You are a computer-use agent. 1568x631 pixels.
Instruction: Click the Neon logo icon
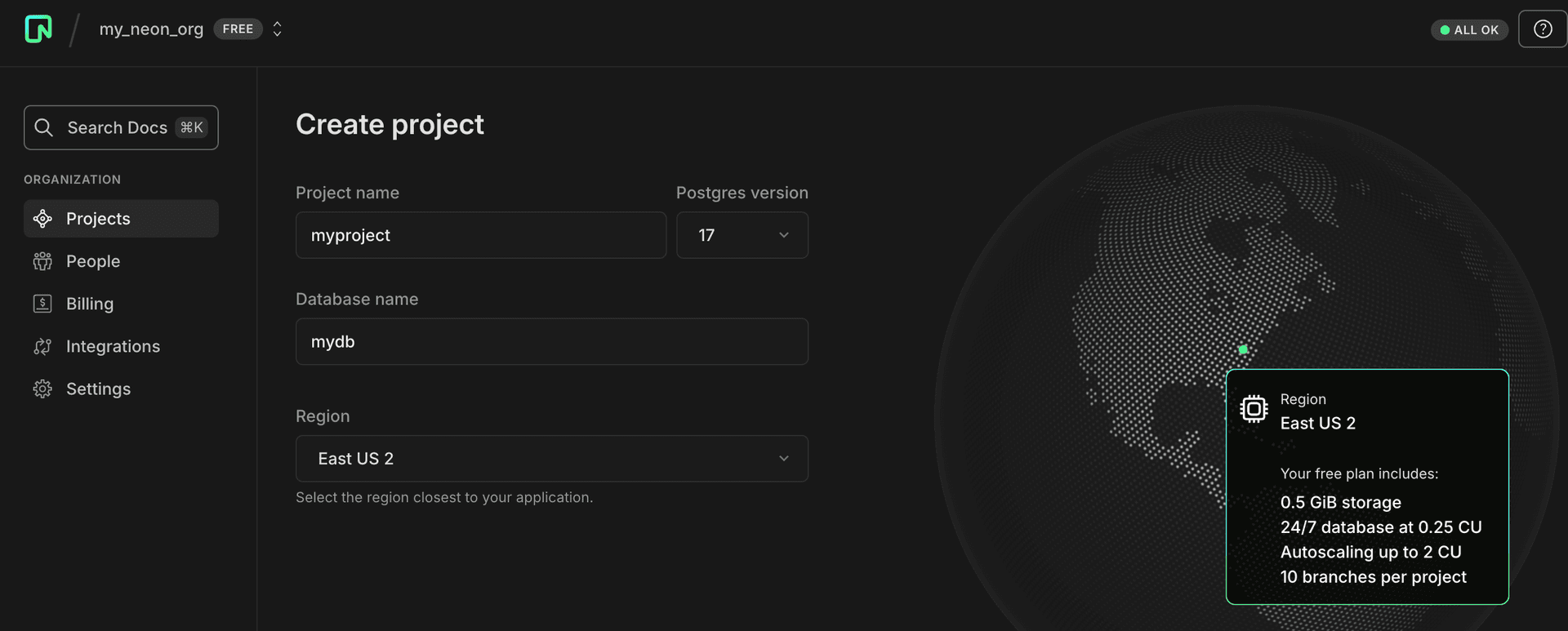click(38, 29)
